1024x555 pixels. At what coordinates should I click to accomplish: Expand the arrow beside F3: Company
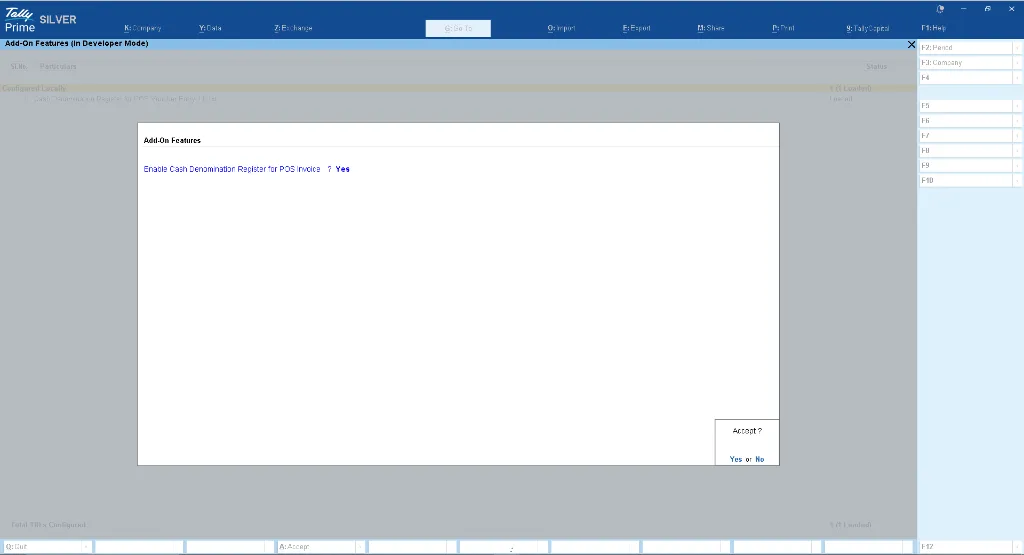coord(1017,62)
